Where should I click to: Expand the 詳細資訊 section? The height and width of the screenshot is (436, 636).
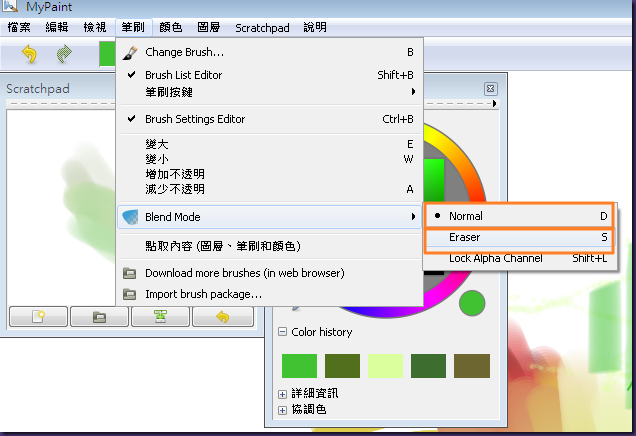[x=282, y=394]
